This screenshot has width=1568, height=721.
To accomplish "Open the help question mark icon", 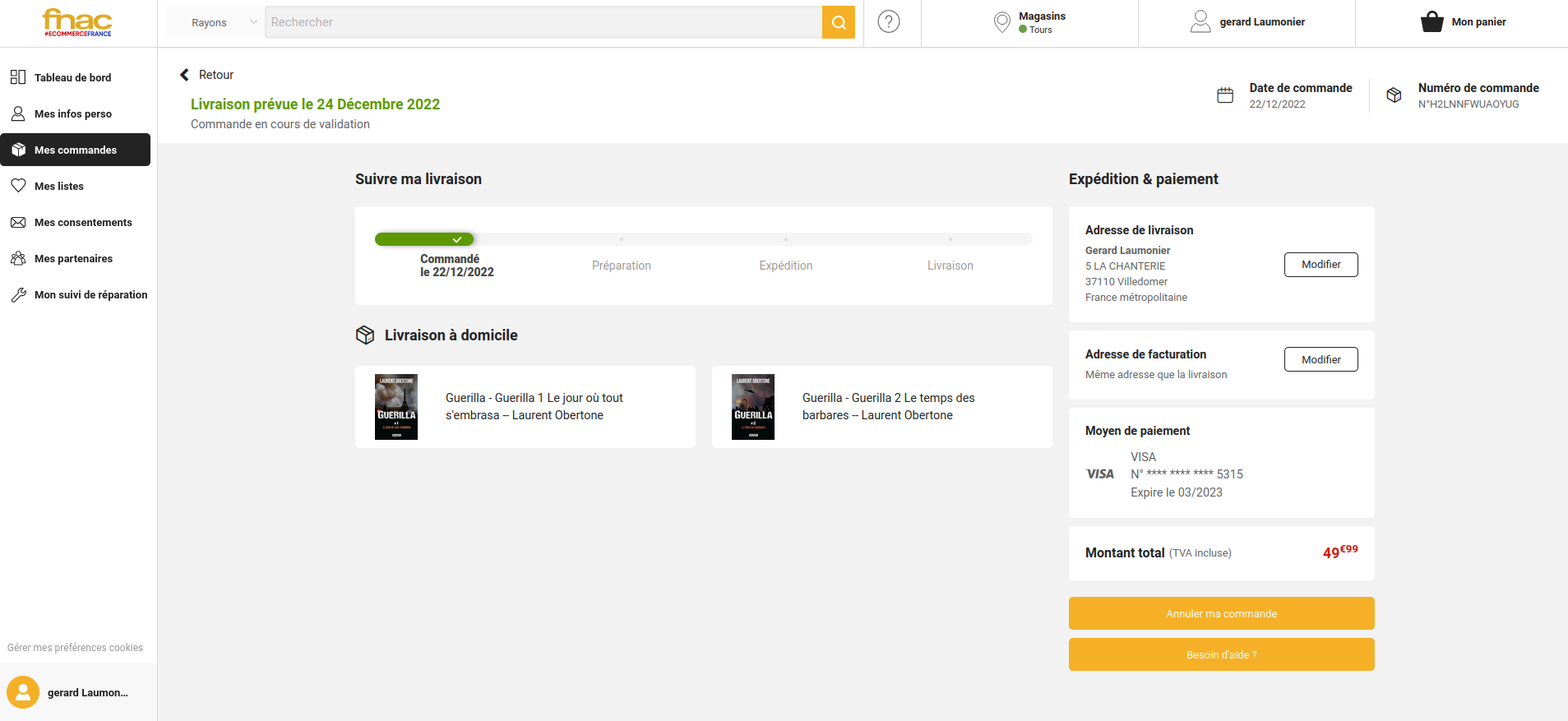I will (888, 22).
